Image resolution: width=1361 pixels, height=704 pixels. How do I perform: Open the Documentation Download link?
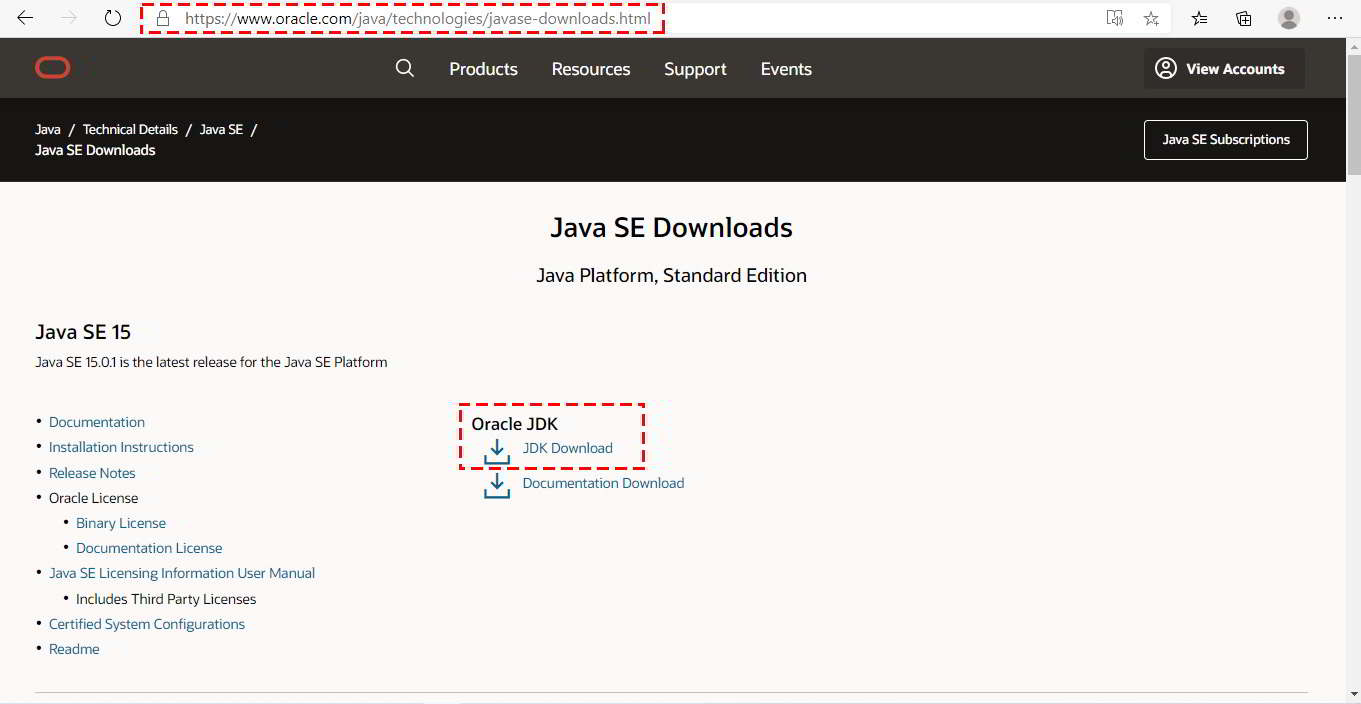coord(603,483)
